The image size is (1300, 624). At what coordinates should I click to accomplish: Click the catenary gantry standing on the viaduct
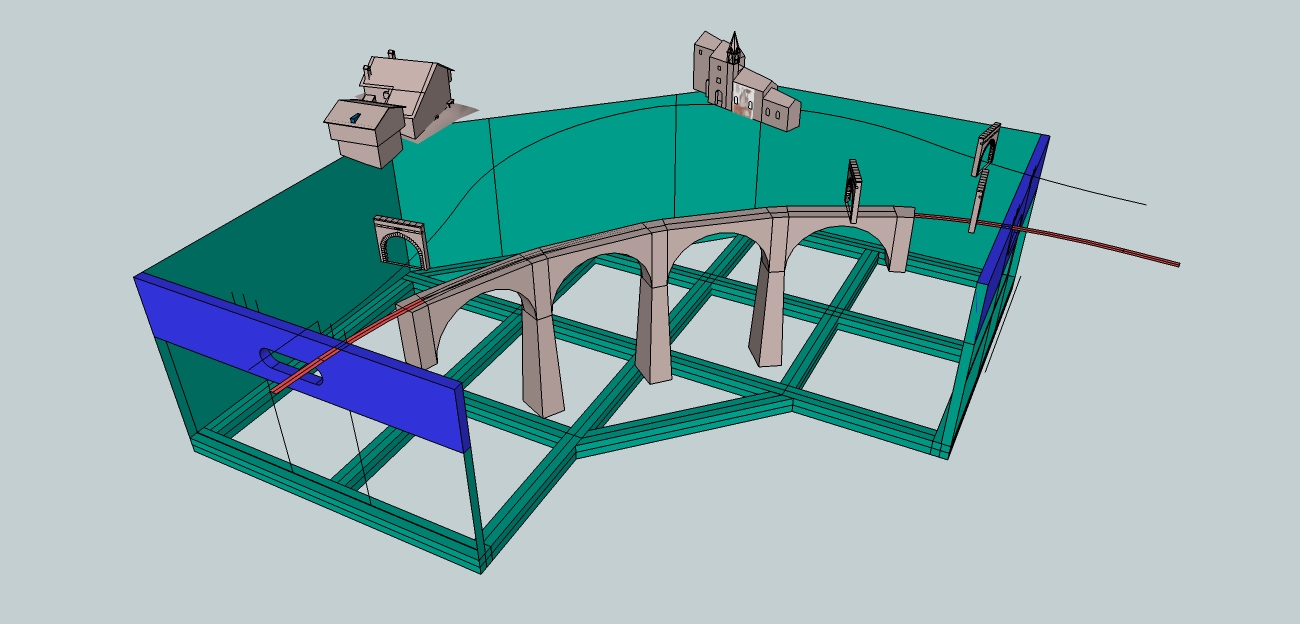click(x=854, y=190)
